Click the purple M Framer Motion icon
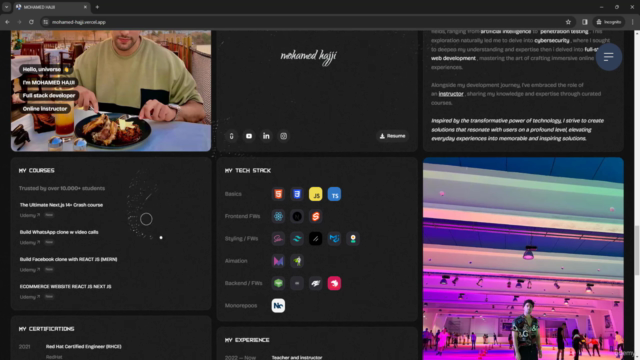The image size is (640, 360). 278,261
